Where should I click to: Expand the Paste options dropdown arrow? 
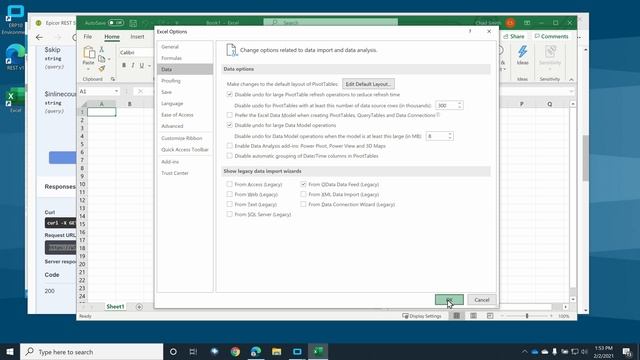89,69
